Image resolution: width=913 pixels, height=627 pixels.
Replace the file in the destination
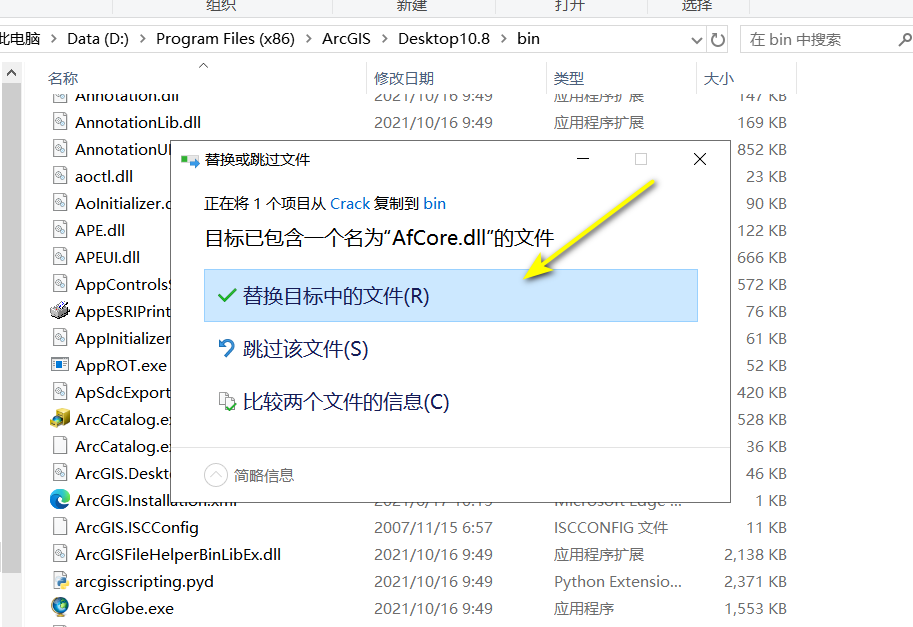451,296
